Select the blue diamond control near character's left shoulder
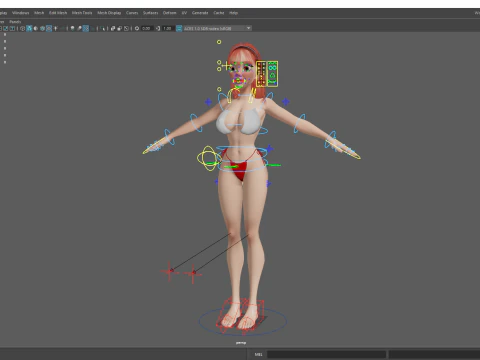Screen dimensions: 480x360 pyautogui.click(x=286, y=101)
